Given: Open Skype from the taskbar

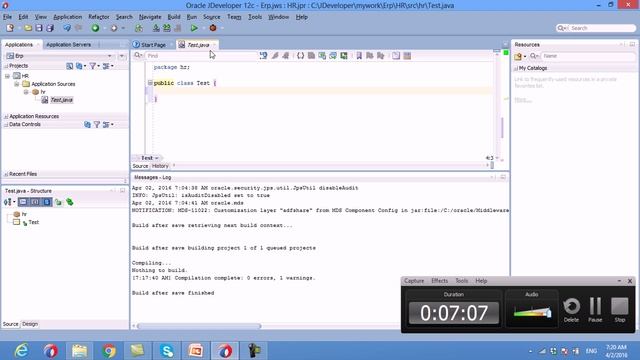Looking at the screenshot, I should pos(167,351).
